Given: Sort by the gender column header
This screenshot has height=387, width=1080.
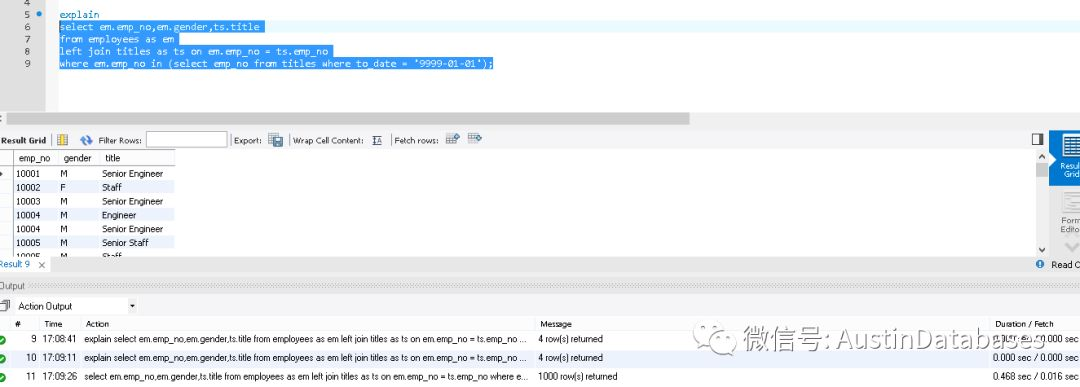Looking at the screenshot, I should coord(77,158).
